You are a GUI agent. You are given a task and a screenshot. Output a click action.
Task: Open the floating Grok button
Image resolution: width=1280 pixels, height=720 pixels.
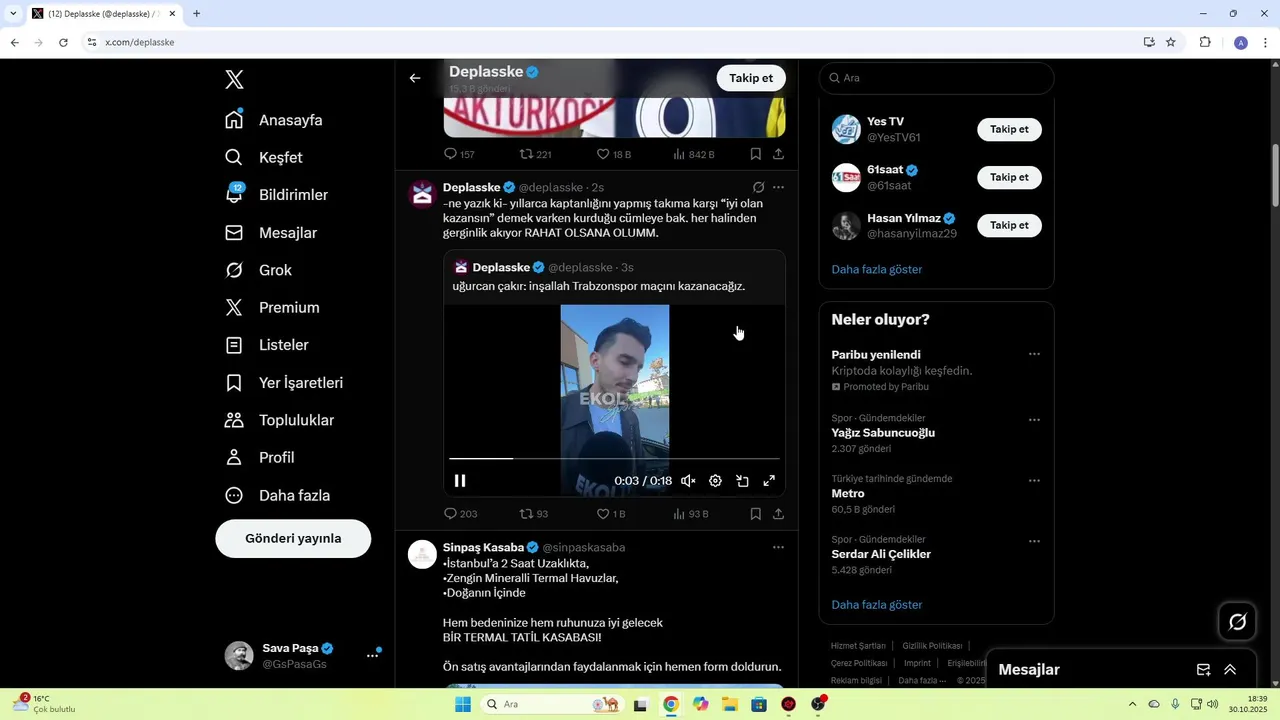(x=1237, y=622)
